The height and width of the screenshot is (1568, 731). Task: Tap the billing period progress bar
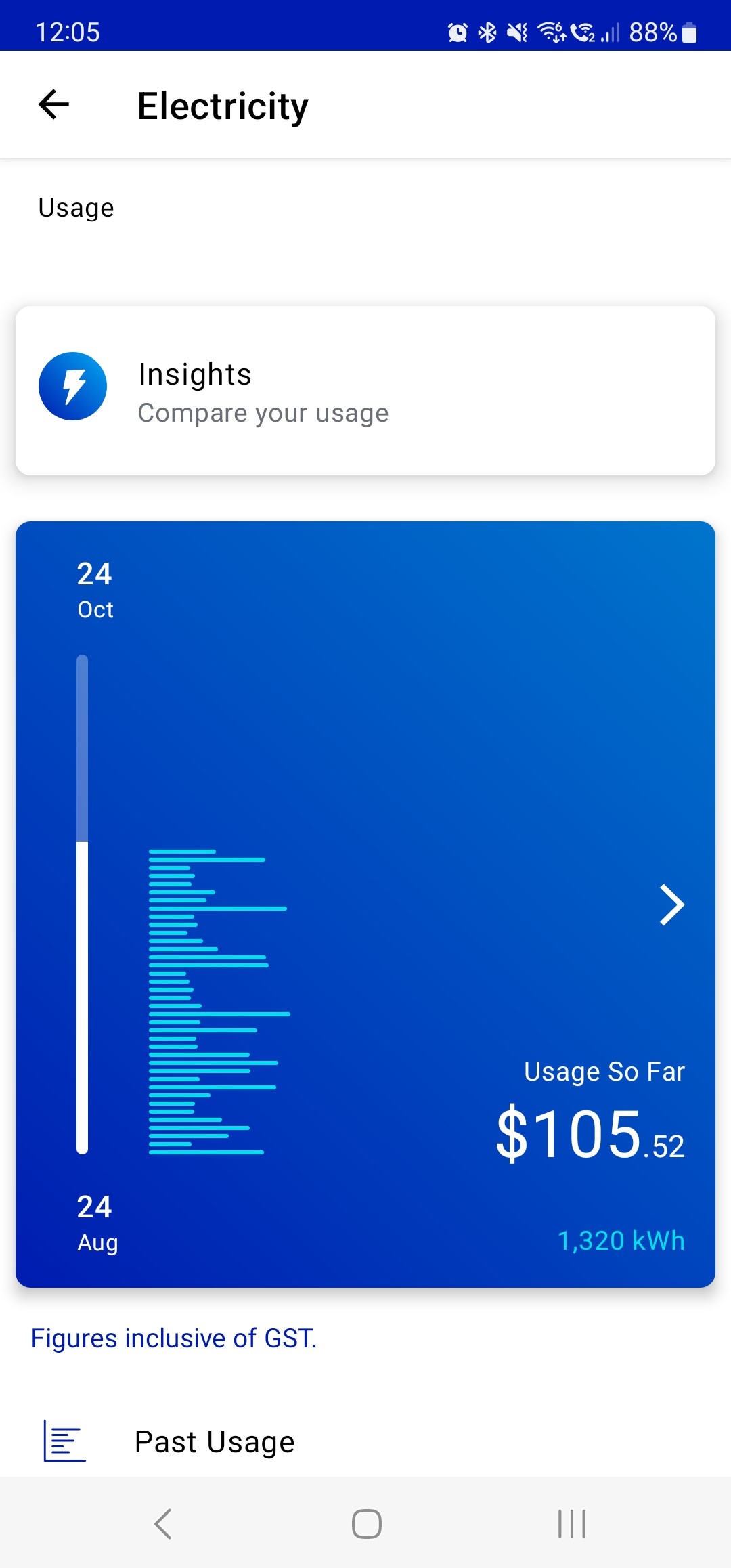[x=83, y=904]
